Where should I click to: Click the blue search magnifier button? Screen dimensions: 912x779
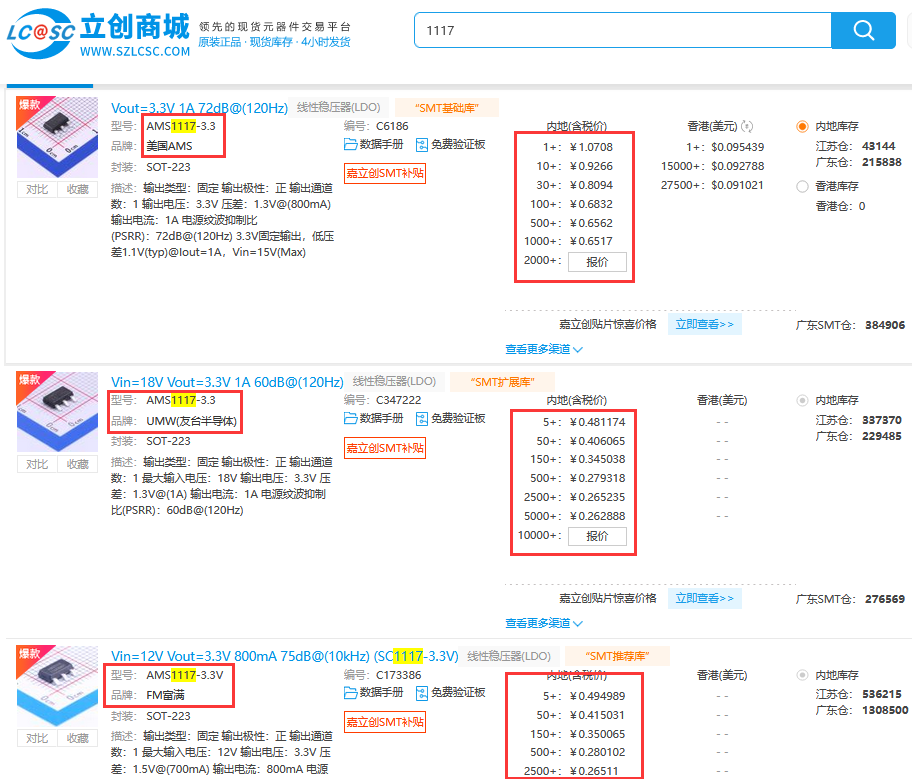point(863,30)
